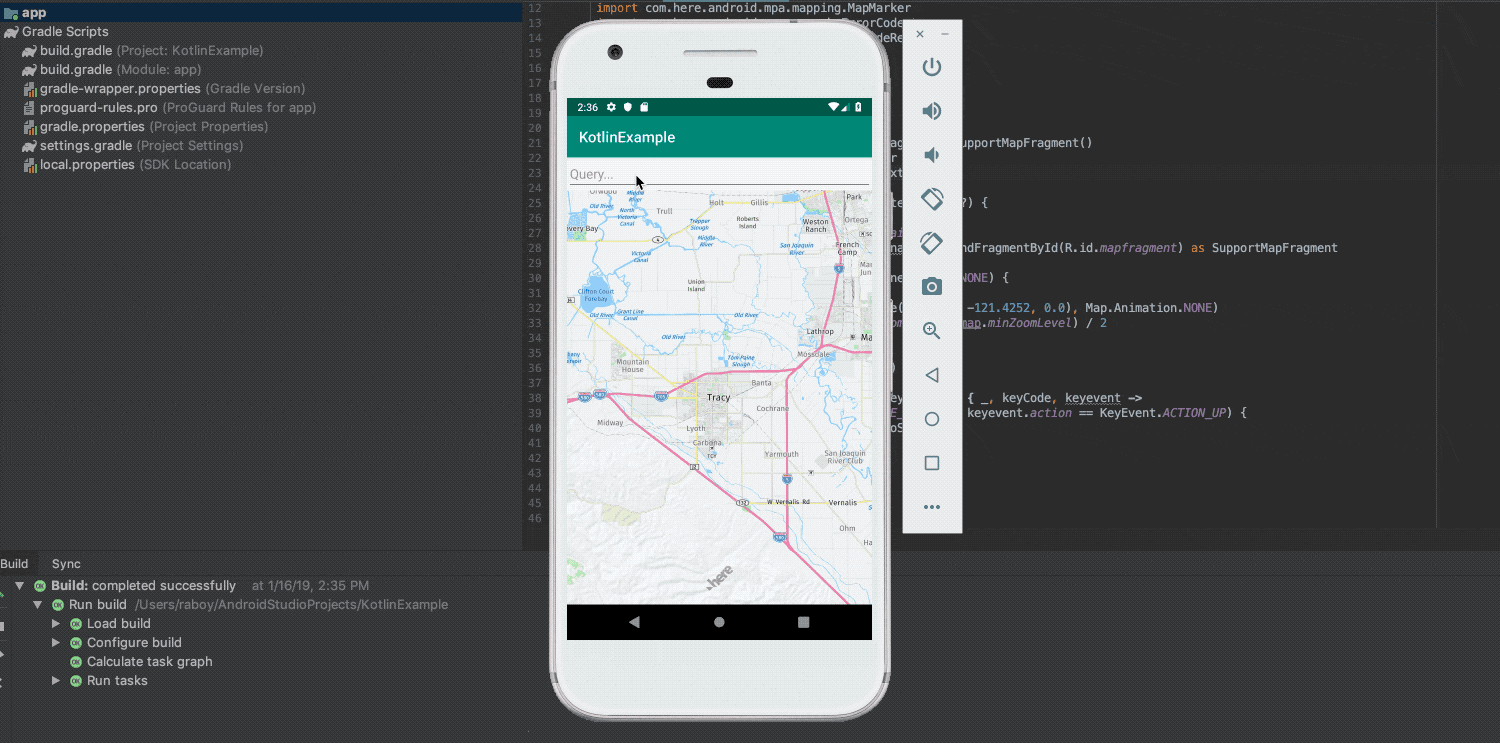Raise emulator volume with the volume up icon
Image resolution: width=1500 pixels, height=743 pixels.
pos(932,111)
